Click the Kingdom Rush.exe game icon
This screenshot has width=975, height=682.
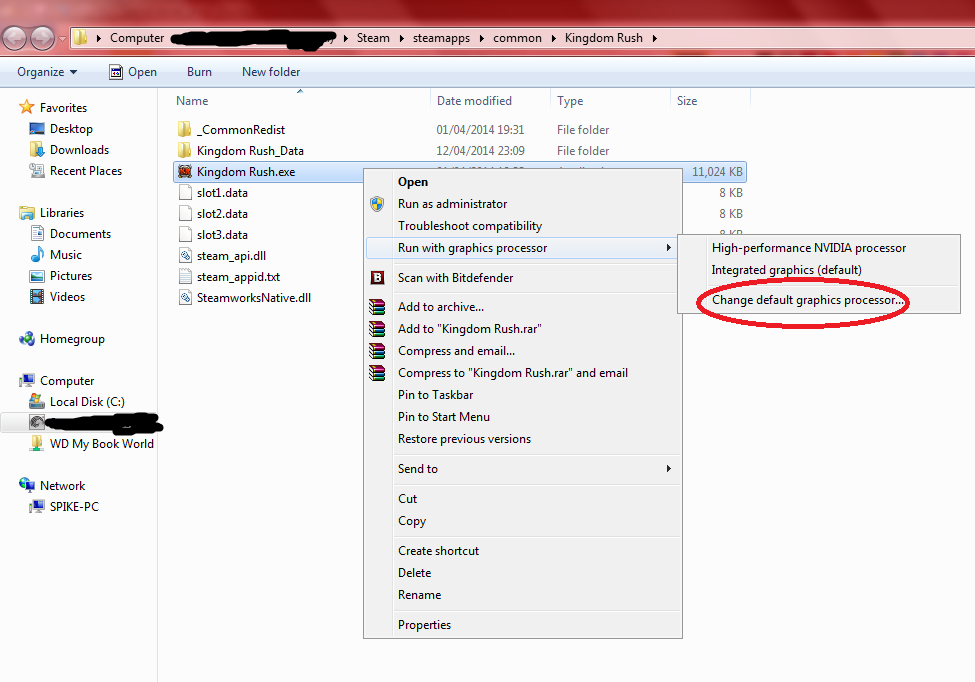tap(185, 172)
